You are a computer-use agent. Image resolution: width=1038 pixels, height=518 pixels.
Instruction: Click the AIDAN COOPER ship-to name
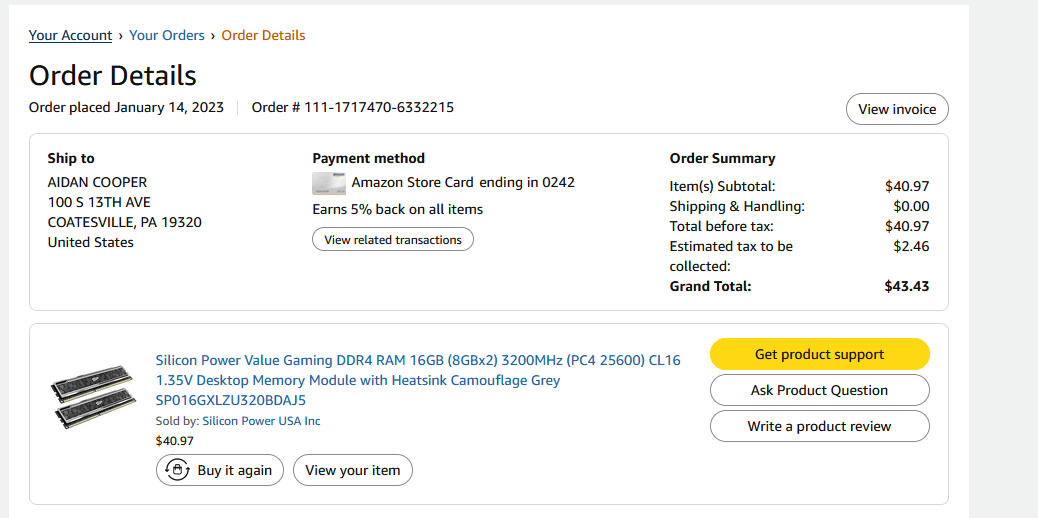coord(97,182)
